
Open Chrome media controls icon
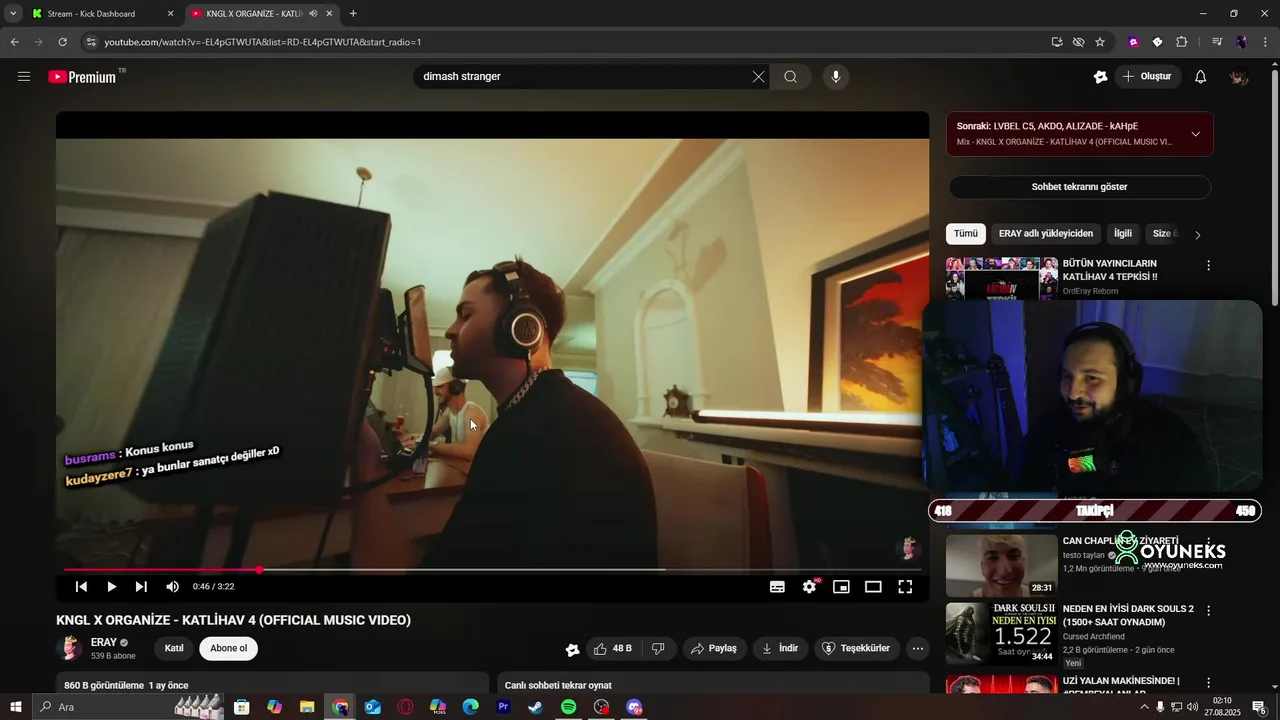[1217, 42]
